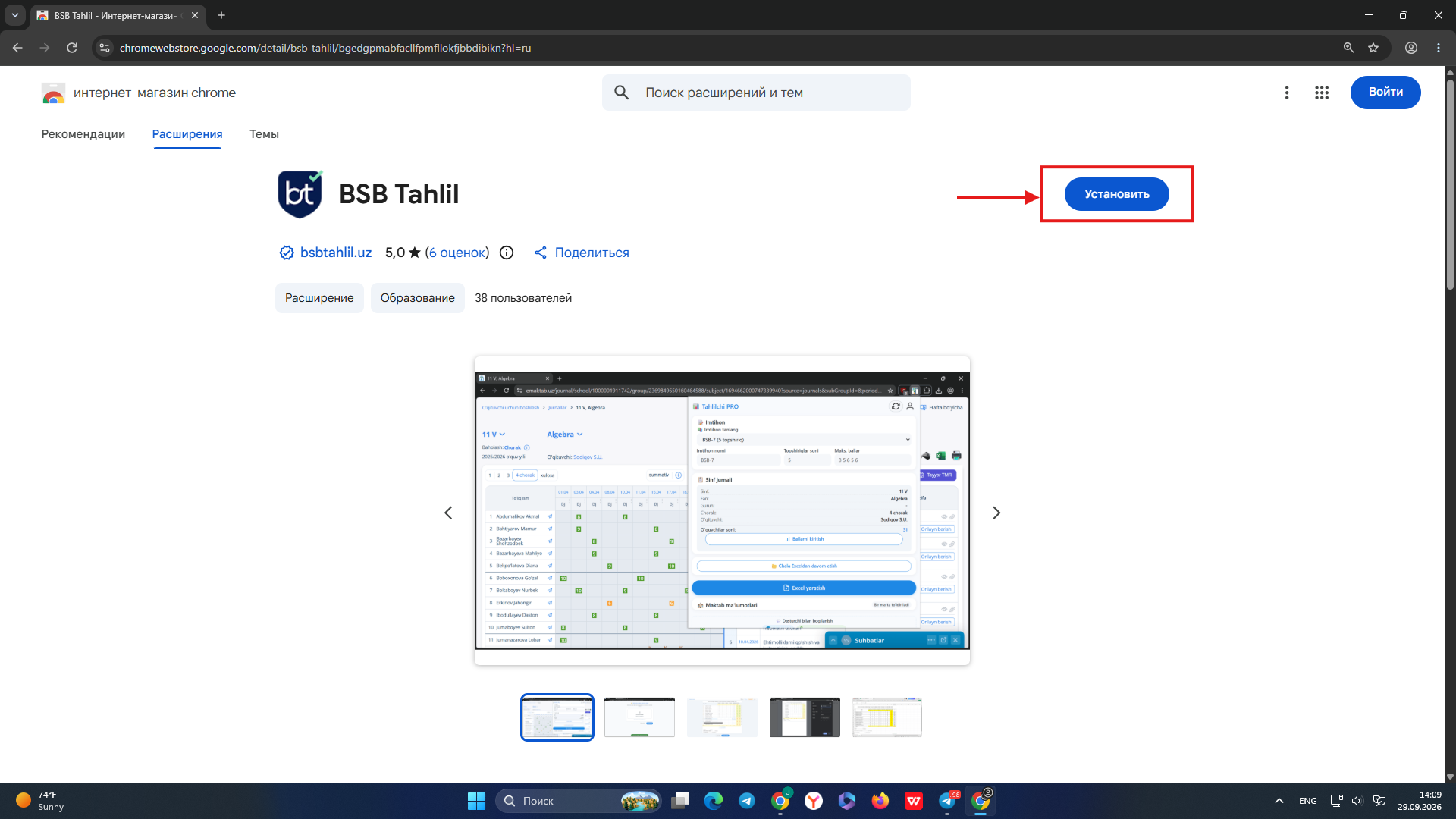
Task: Click the Расширение category chip
Action: pyautogui.click(x=319, y=298)
